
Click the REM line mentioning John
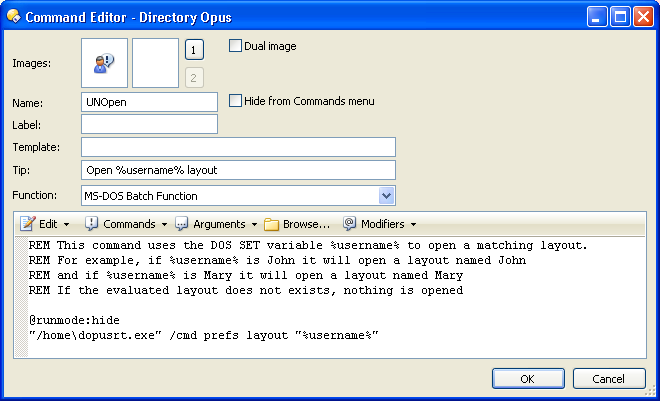(277, 260)
